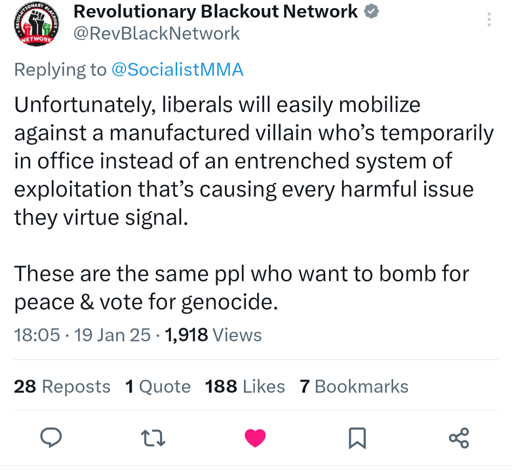Open the 19 Jan 25 date link

pyautogui.click(x=112, y=335)
